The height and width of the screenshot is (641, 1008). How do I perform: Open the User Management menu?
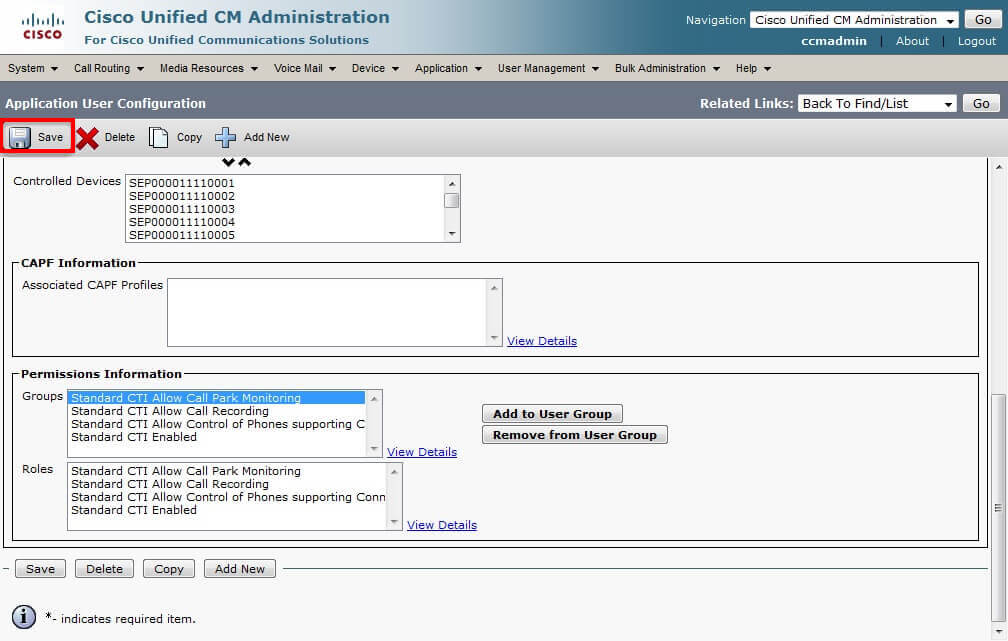[x=548, y=68]
